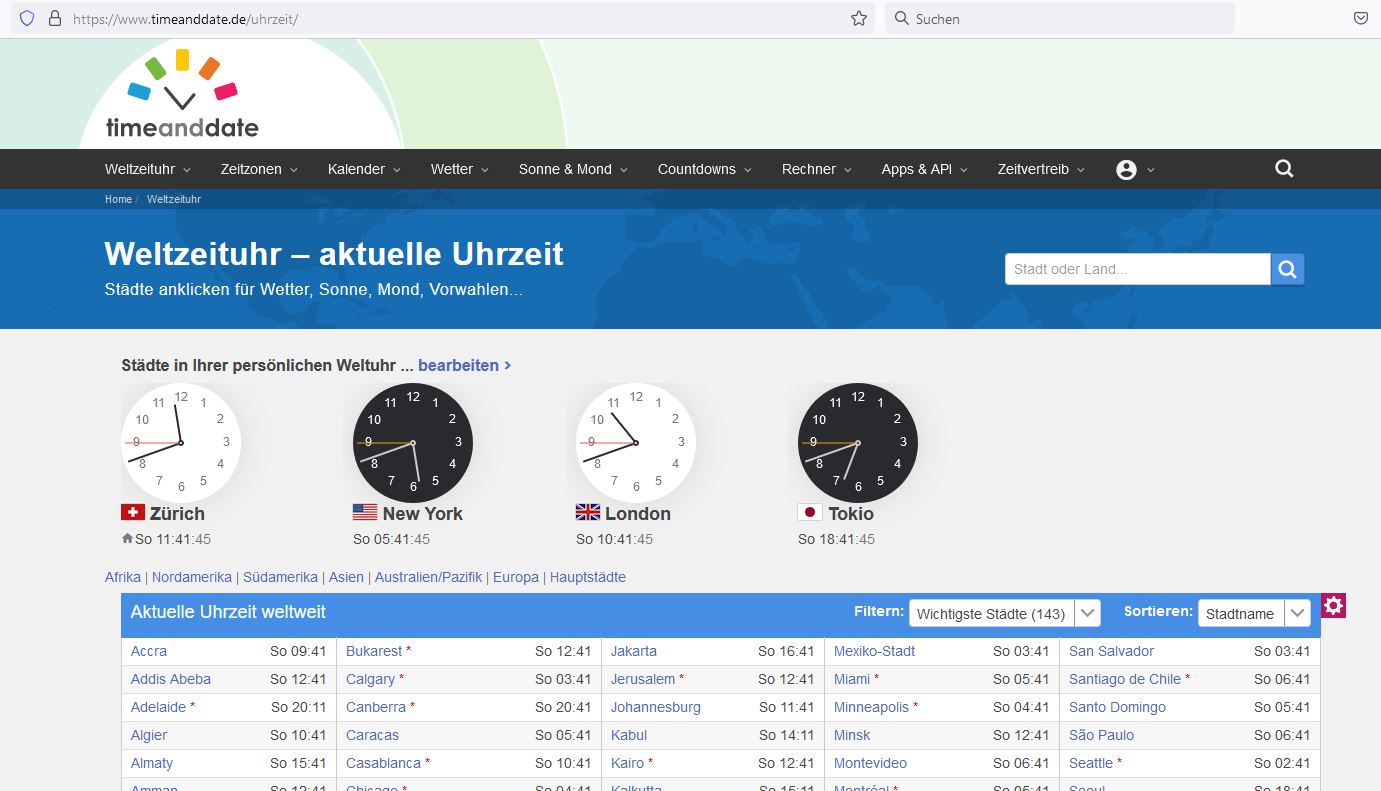The height and width of the screenshot is (791, 1381).
Task: Expand the Weltzeituhr navigation menu
Action: [147, 170]
